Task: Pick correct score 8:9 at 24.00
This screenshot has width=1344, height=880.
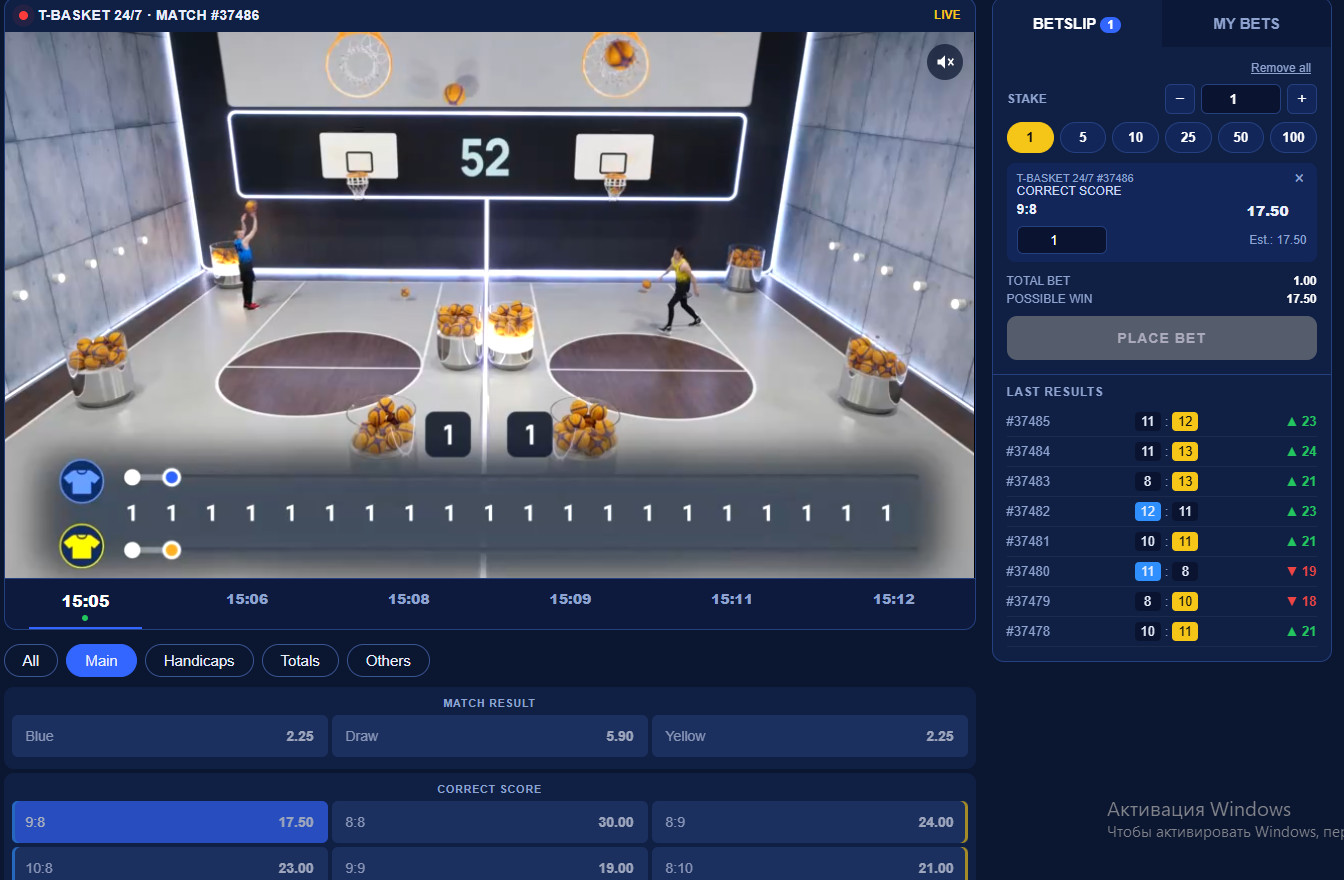Action: click(x=810, y=822)
